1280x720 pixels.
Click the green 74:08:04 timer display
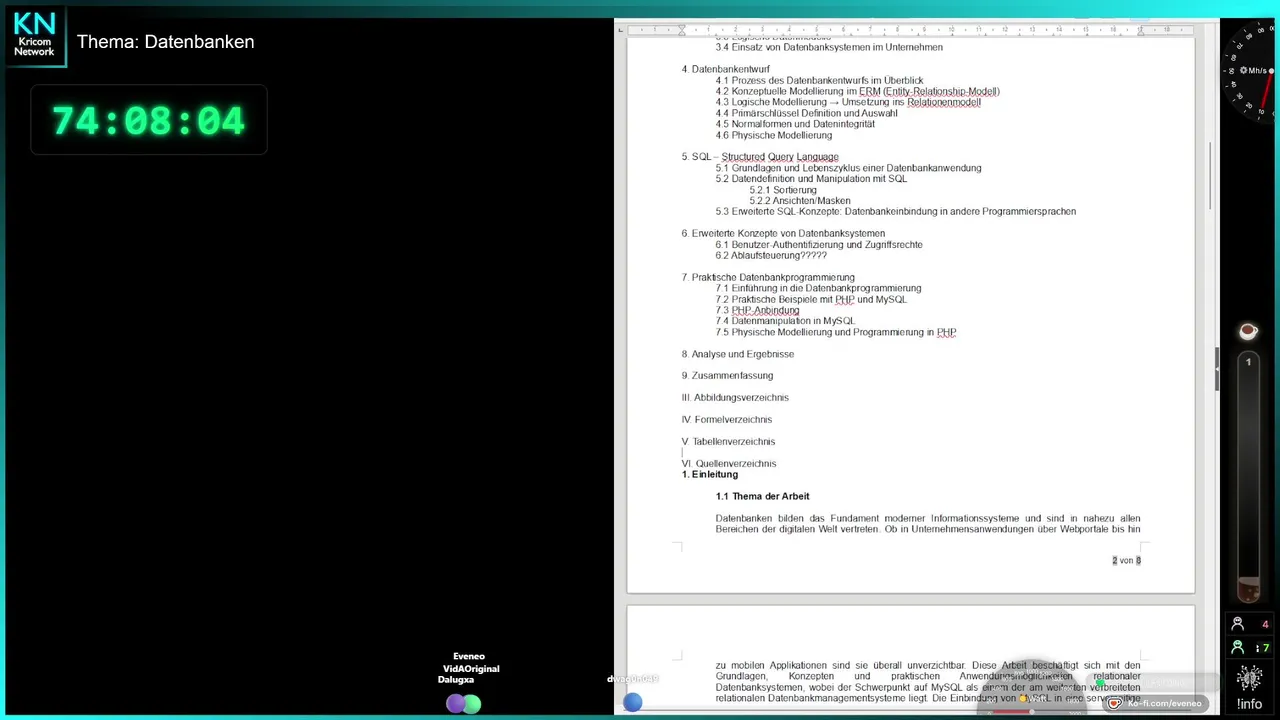coord(149,121)
